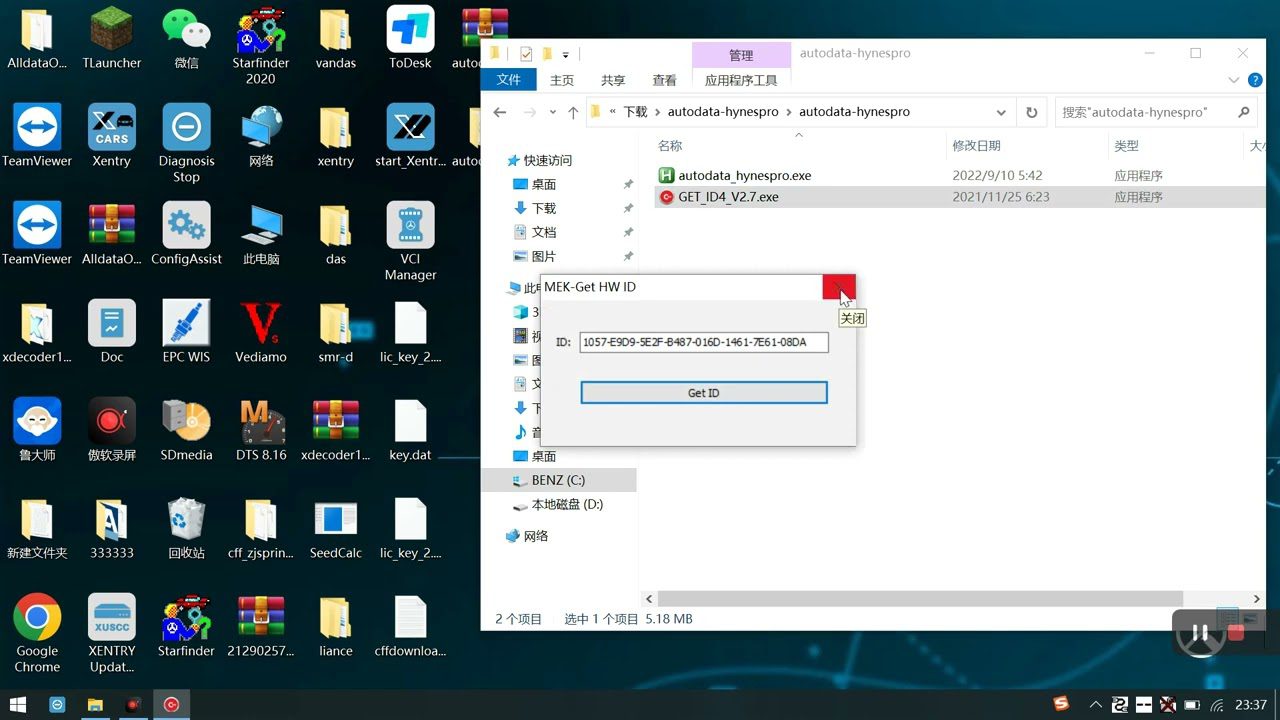
Task: Click the Get ID button
Action: coord(704,393)
